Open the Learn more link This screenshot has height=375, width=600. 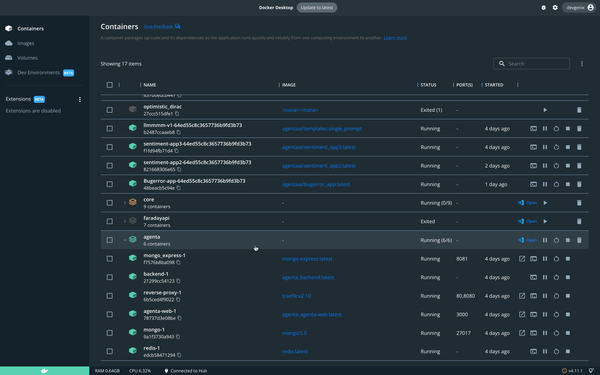point(395,38)
